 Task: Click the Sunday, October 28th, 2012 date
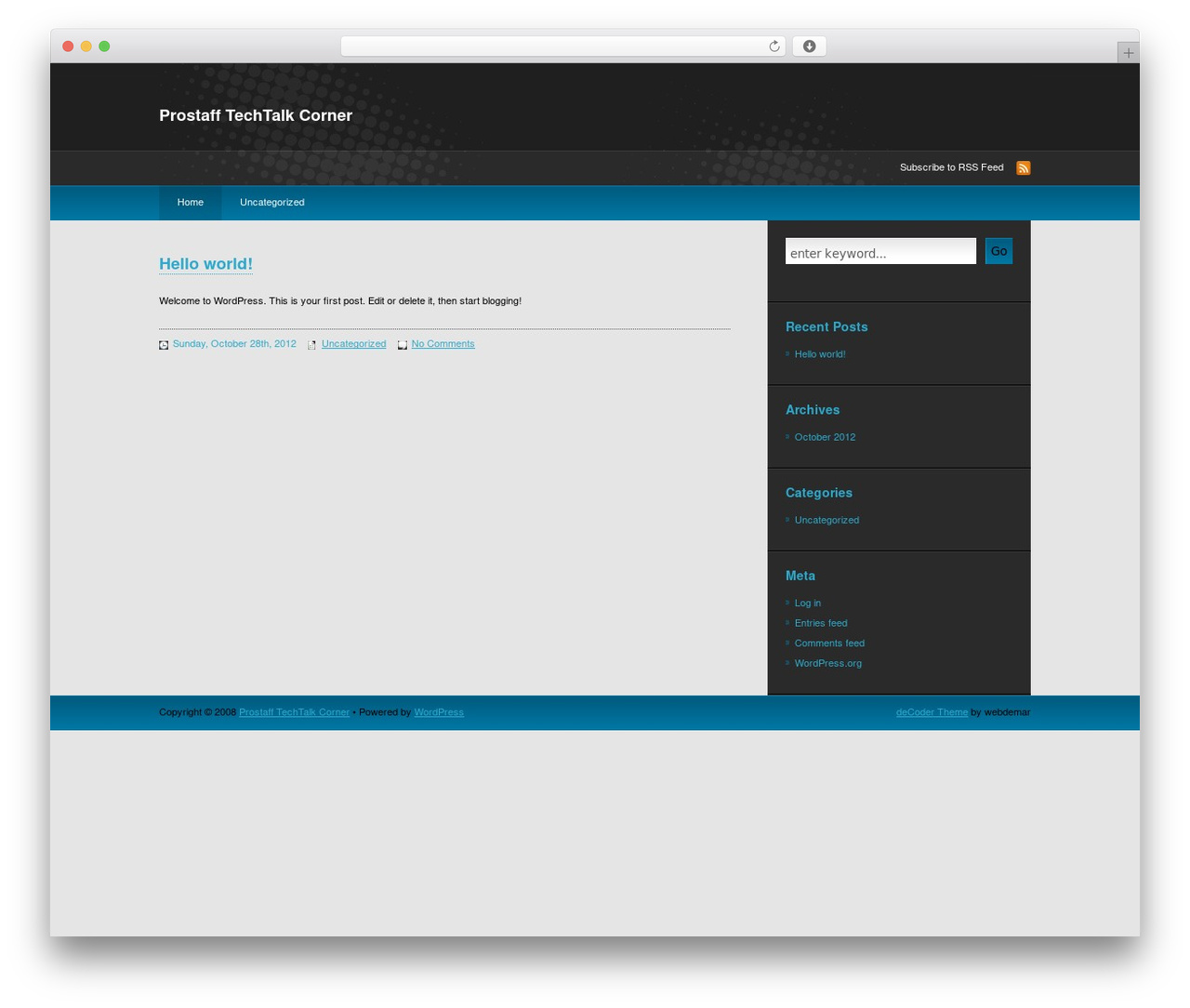(x=234, y=344)
